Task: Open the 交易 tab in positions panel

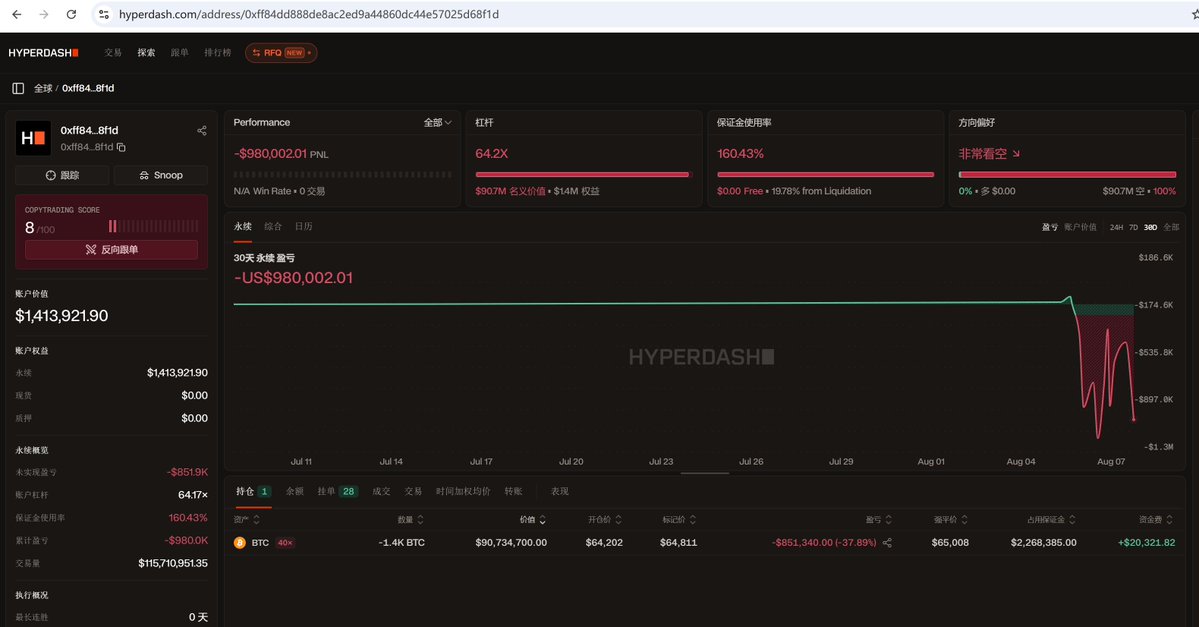Action: 413,492
